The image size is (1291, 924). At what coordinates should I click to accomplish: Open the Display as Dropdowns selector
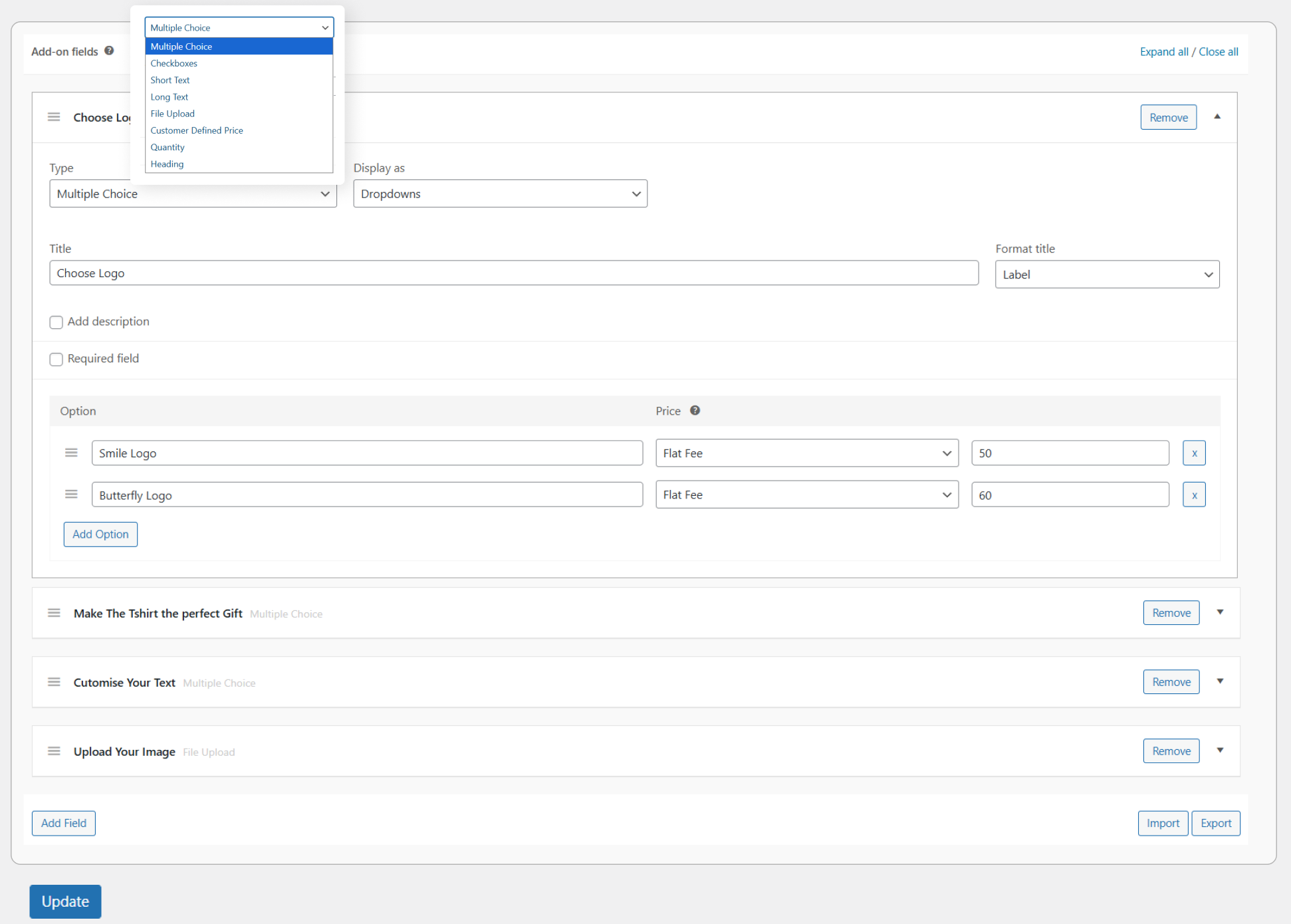[500, 194]
